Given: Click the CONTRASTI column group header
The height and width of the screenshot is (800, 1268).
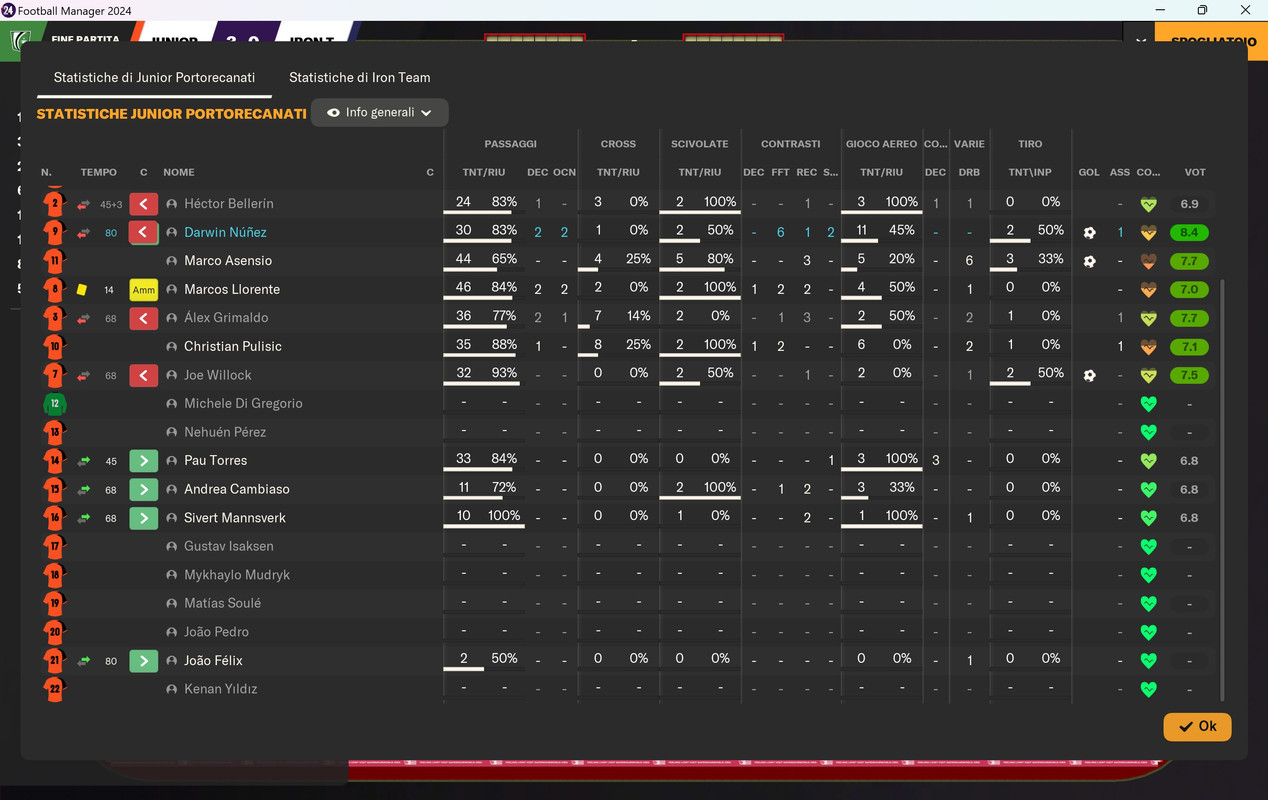Looking at the screenshot, I should [x=790, y=144].
